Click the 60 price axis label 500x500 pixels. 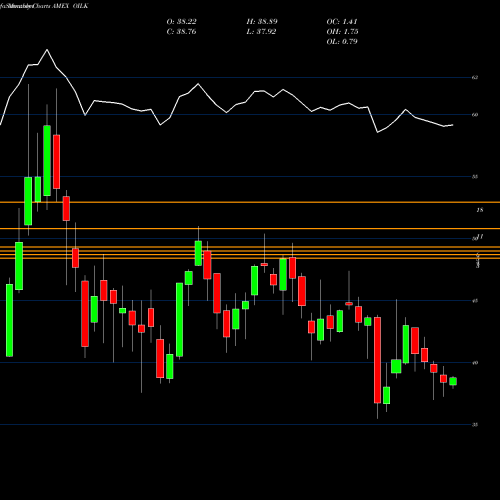pyautogui.click(x=475, y=115)
